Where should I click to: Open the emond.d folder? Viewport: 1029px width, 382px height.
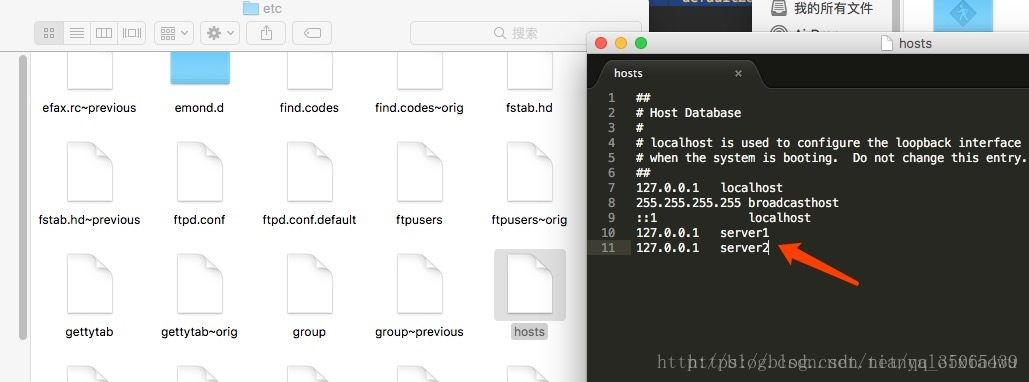(x=200, y=68)
